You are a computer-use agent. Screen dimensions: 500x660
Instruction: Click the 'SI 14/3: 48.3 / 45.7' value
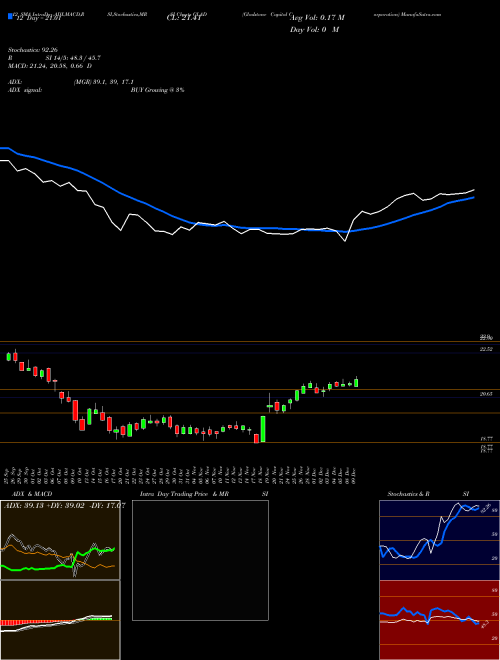tap(73, 58)
